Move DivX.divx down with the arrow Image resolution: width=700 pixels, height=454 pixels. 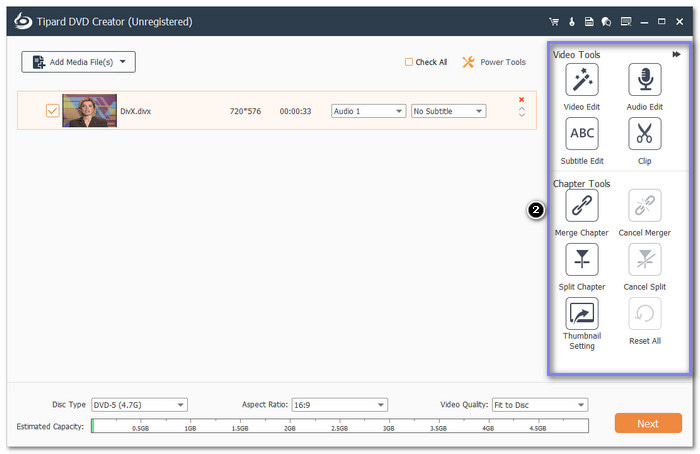[521, 115]
